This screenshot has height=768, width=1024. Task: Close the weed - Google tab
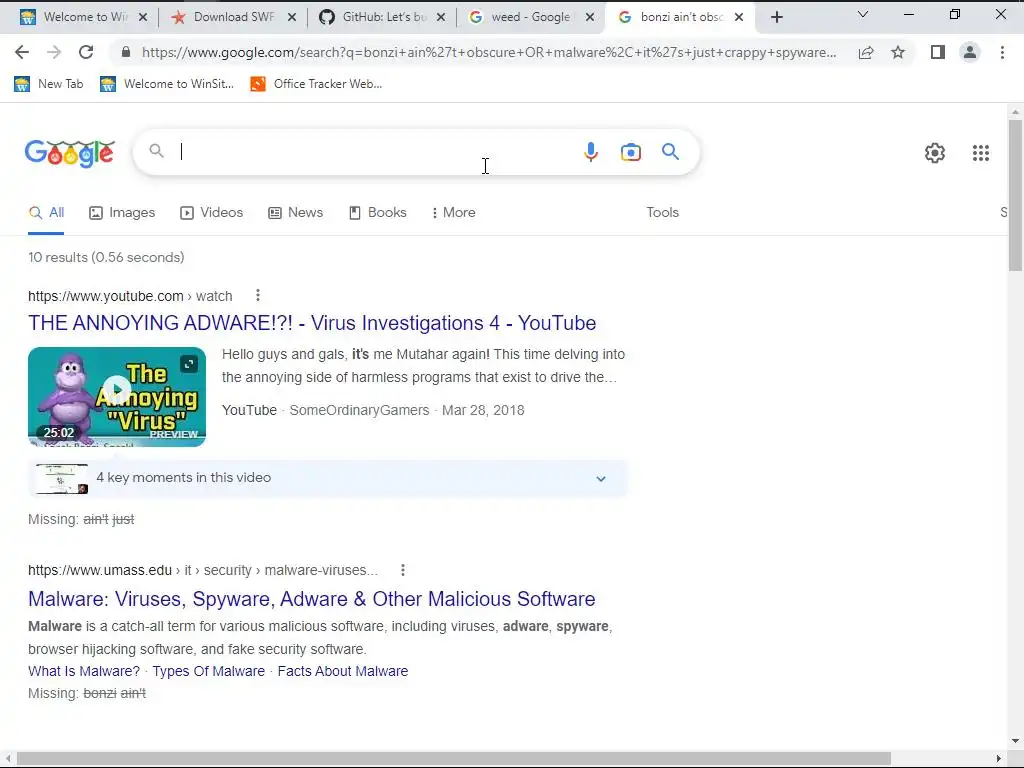click(590, 18)
